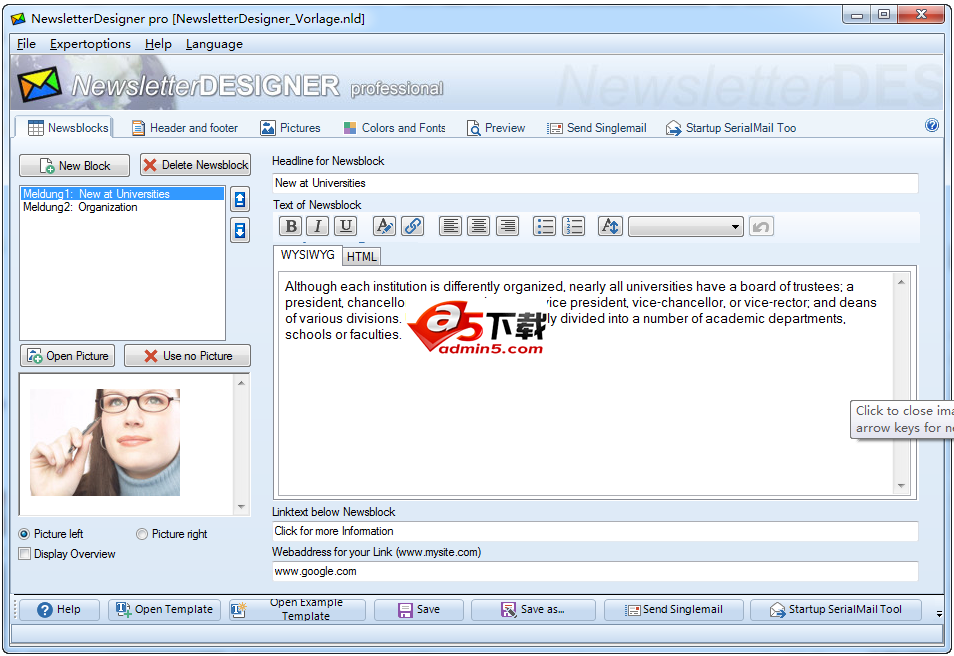954x656 pixels.
Task: Click the font size icon
Action: point(610,226)
